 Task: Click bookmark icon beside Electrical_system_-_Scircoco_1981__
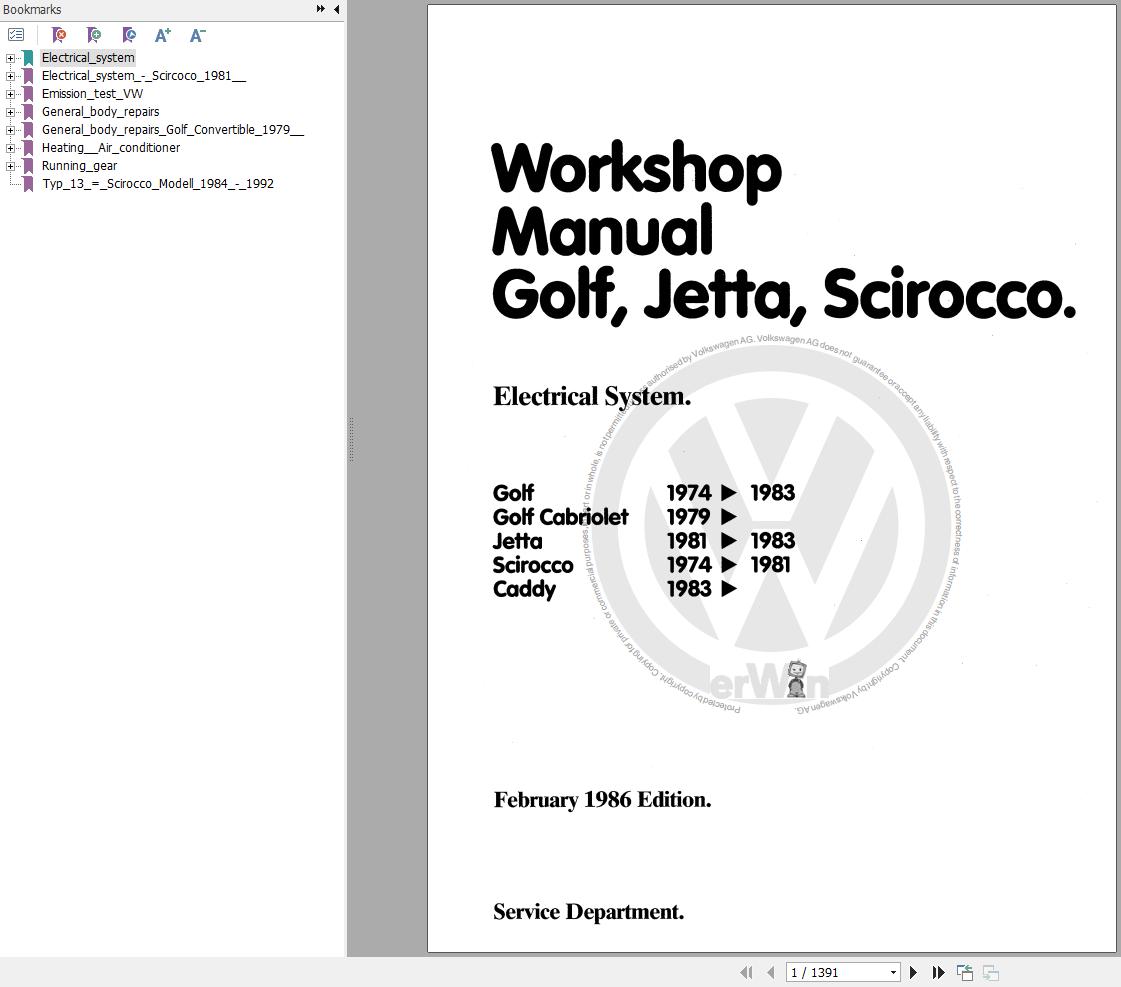28,76
